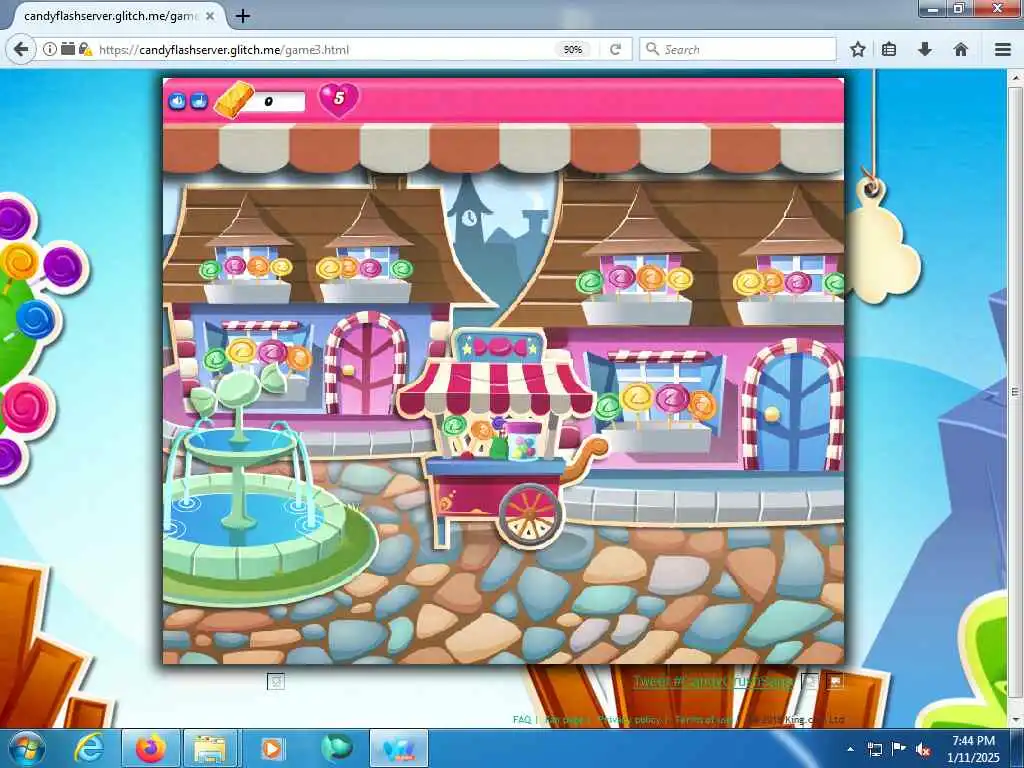Open Windows Explorer from the taskbar
The height and width of the screenshot is (768, 1024).
click(x=211, y=748)
